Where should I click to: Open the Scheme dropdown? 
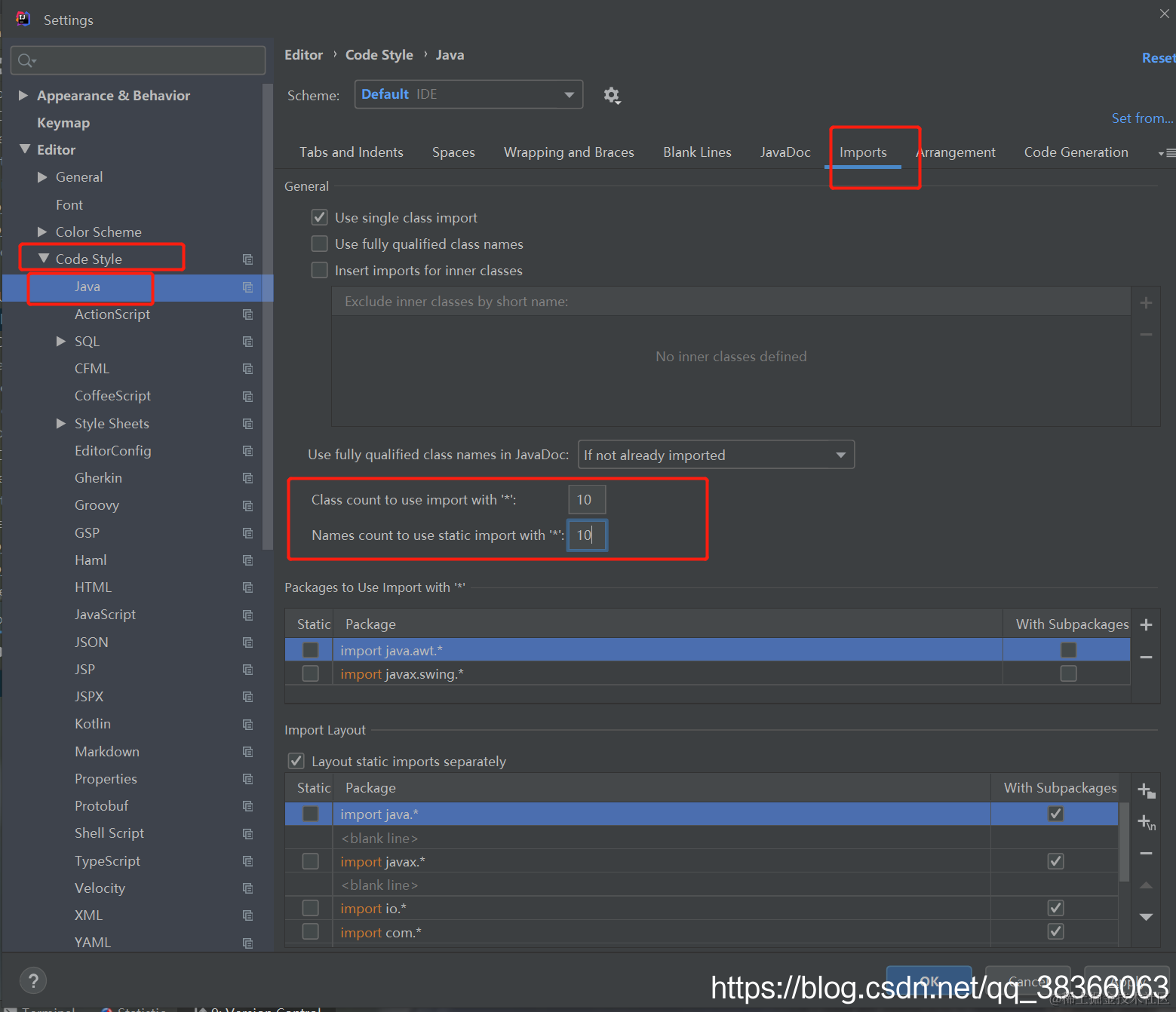tap(468, 94)
